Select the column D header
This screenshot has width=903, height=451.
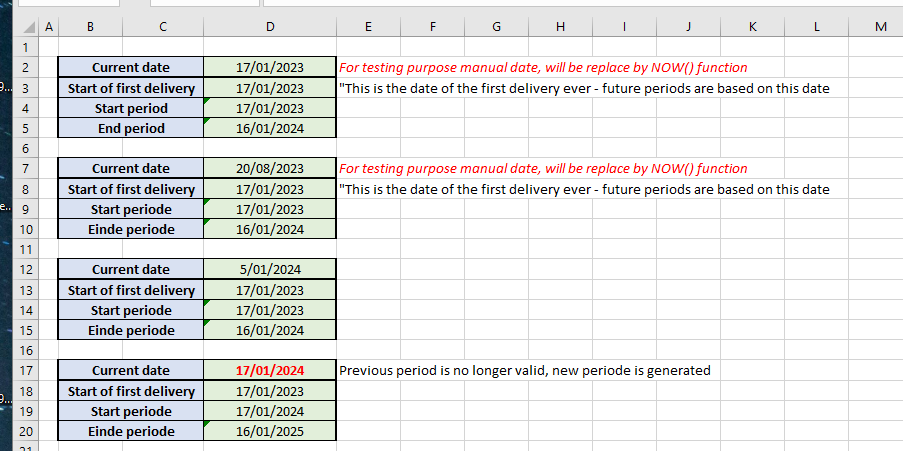(x=270, y=27)
